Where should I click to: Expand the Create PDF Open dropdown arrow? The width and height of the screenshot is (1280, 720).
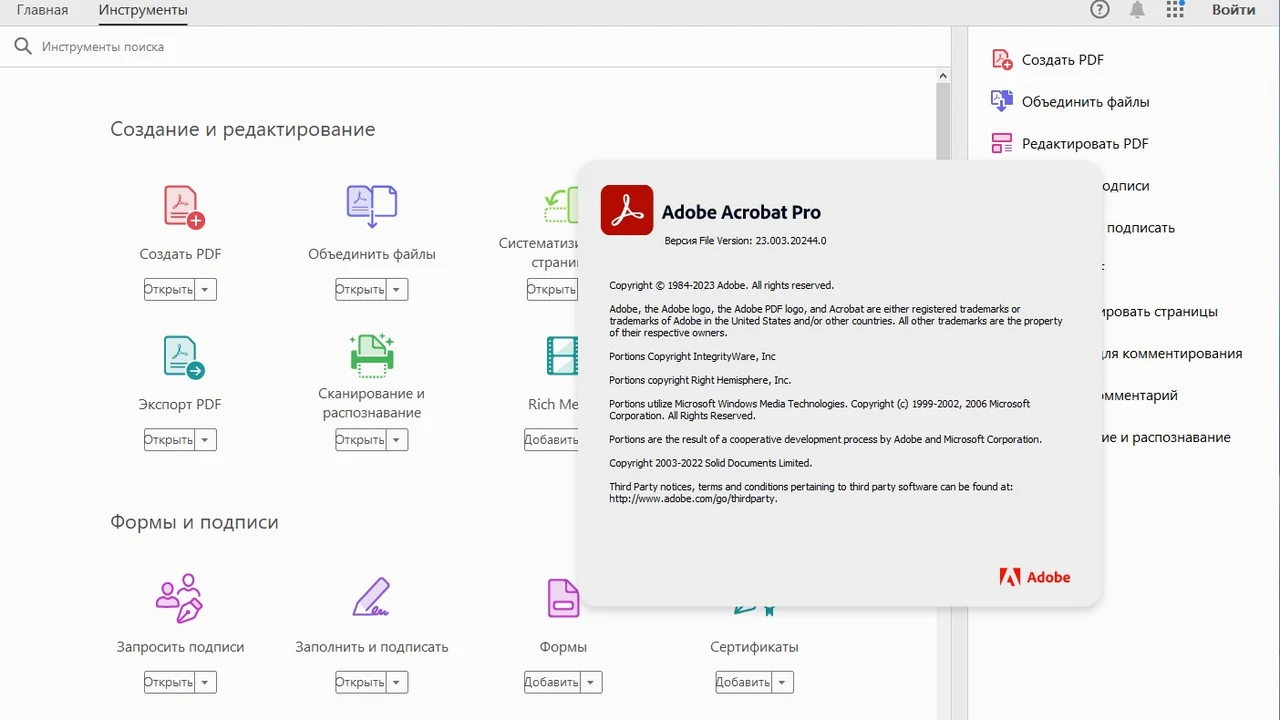(x=205, y=290)
